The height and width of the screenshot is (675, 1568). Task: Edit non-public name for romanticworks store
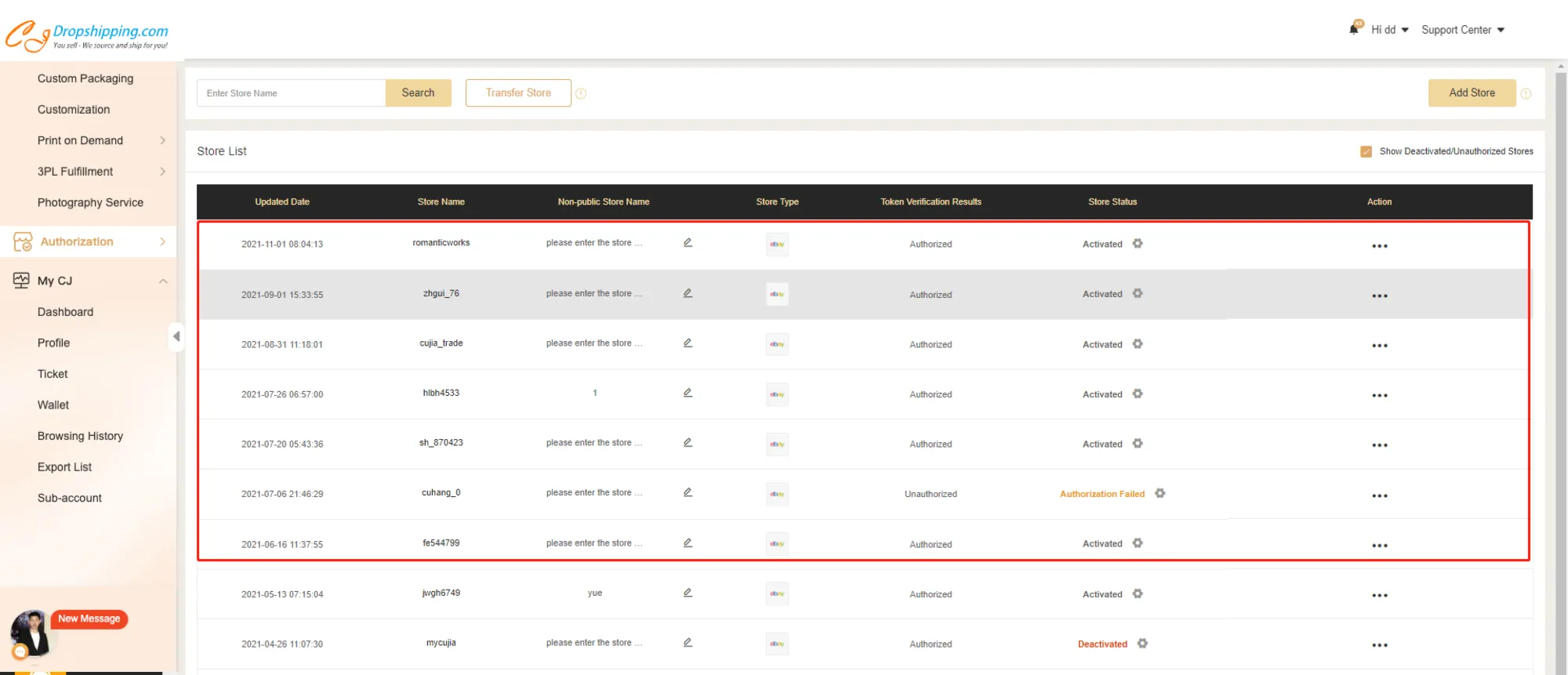[x=688, y=243]
